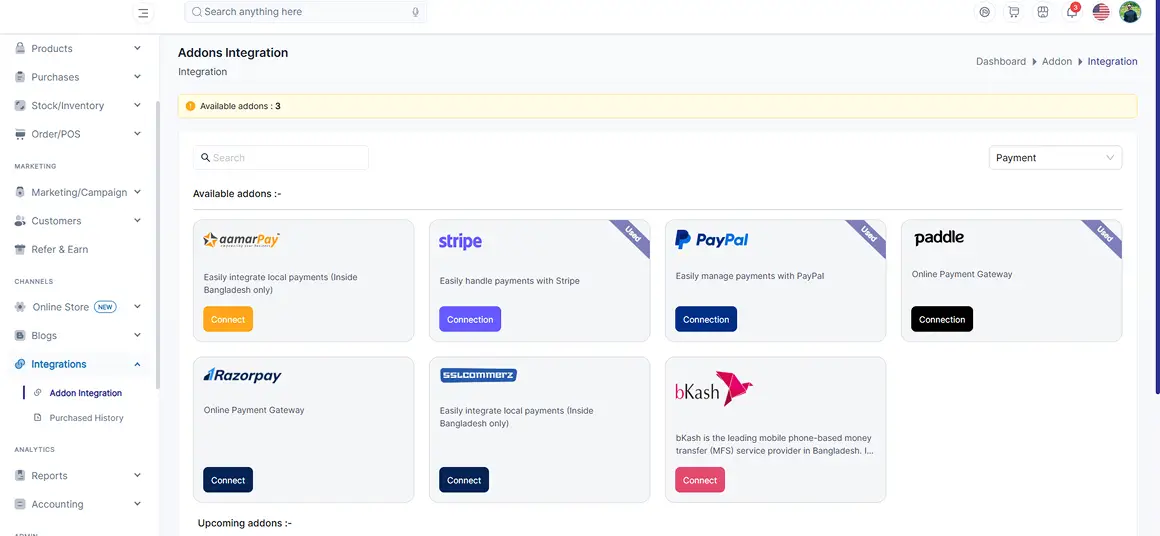Expand the Order/POS menu chevron

(x=137, y=135)
